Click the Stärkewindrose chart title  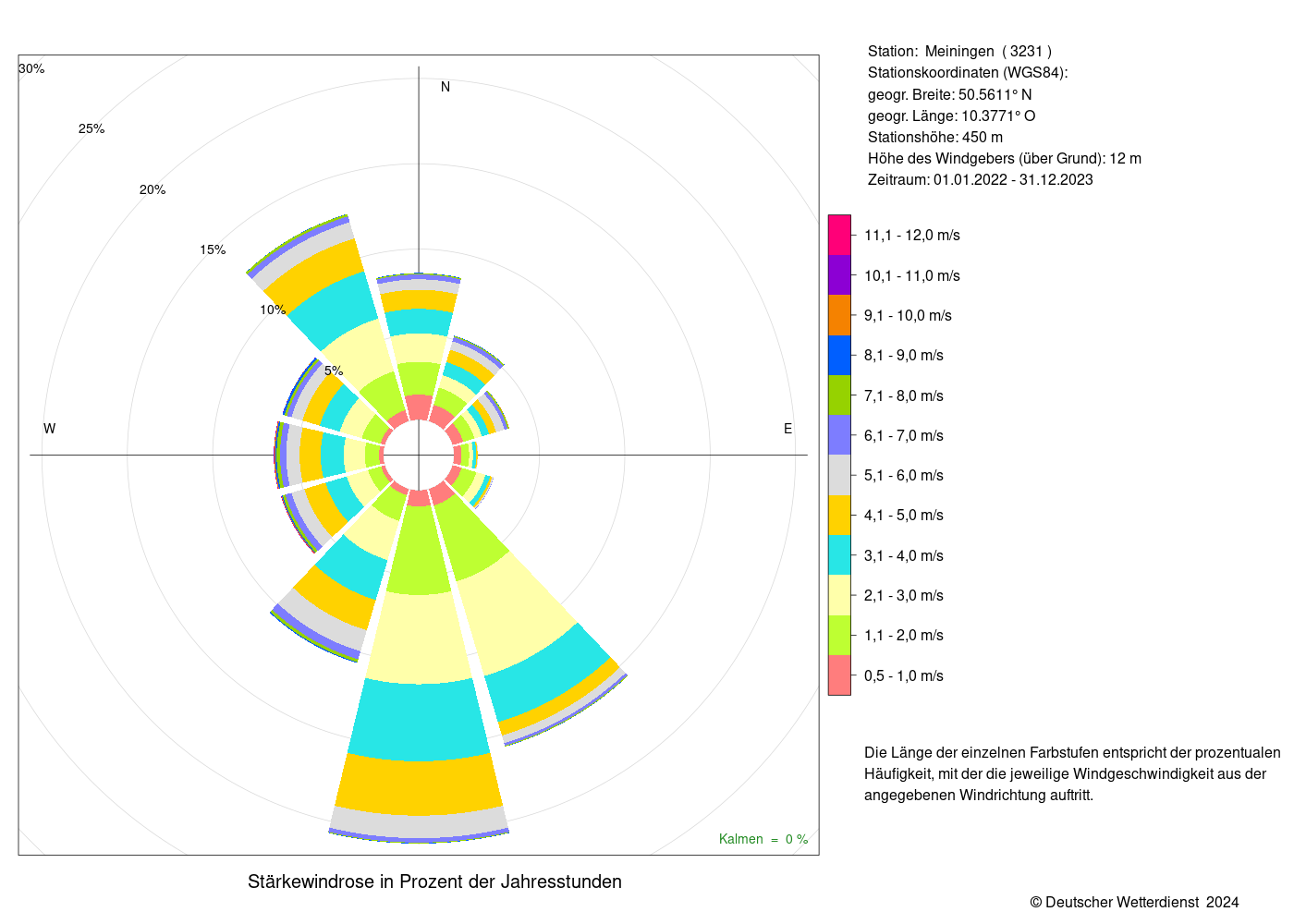click(x=434, y=881)
